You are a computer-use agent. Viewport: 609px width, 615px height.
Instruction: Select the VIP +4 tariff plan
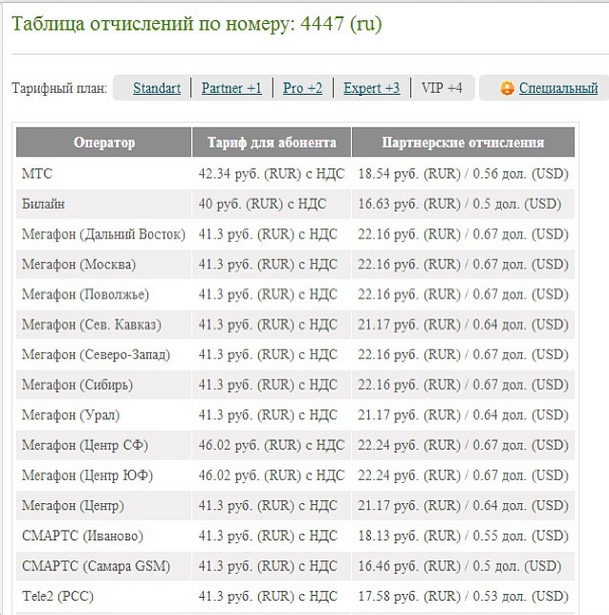[442, 88]
